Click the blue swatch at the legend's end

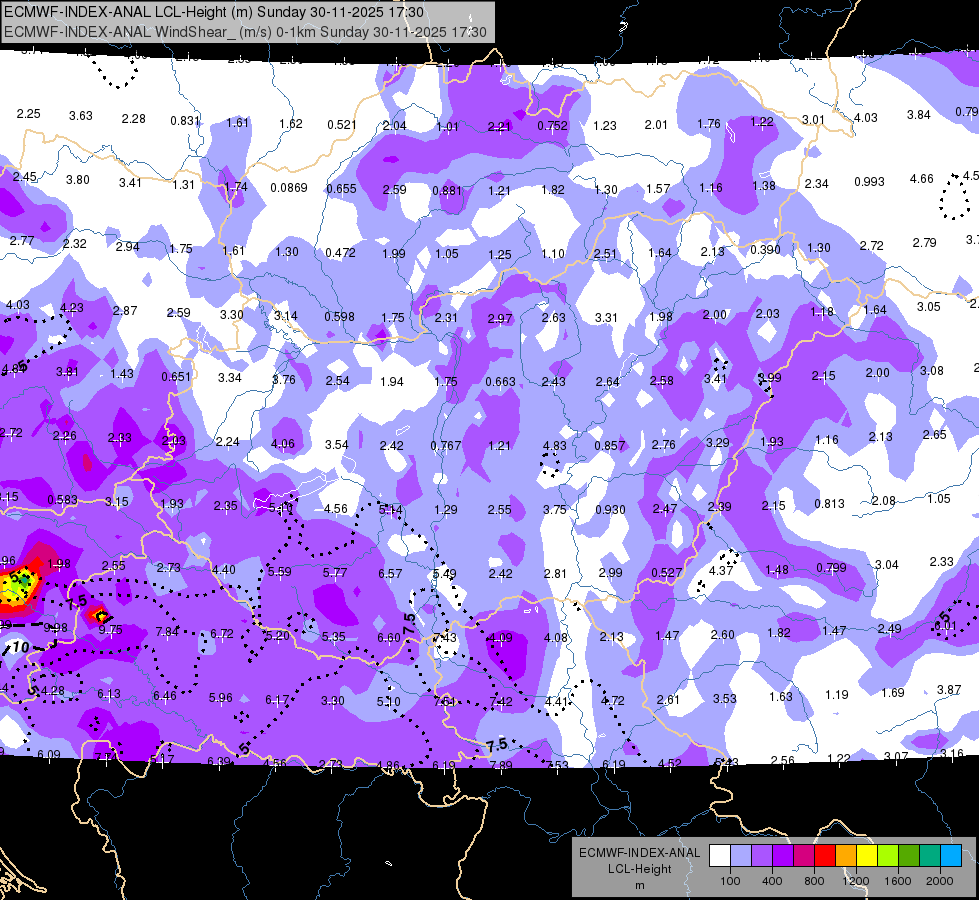click(x=951, y=856)
